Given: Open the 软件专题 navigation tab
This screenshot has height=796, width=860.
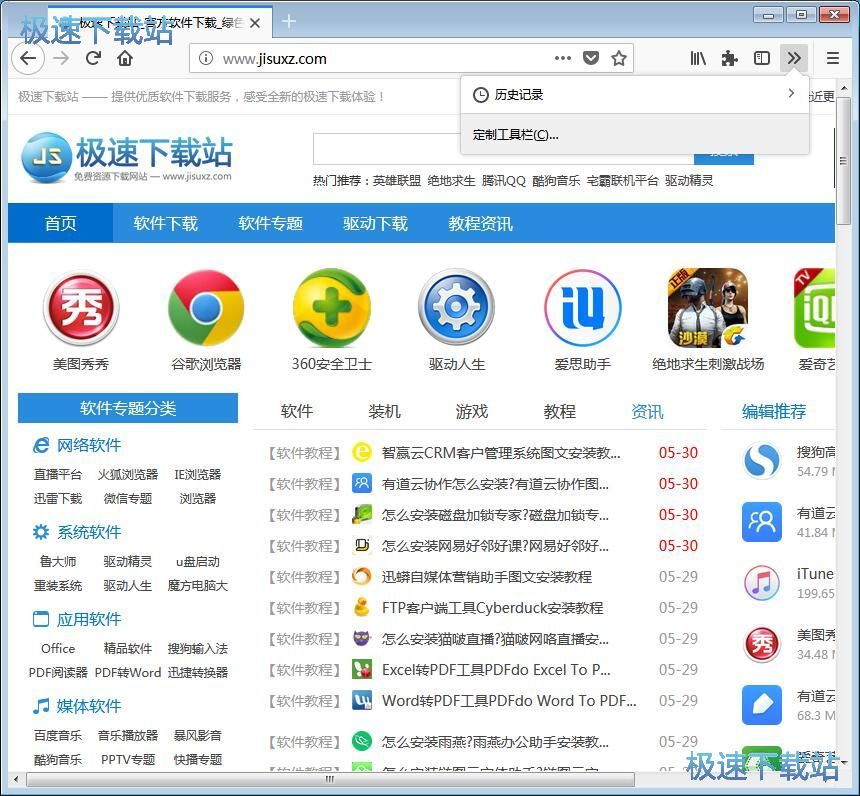Looking at the screenshot, I should pos(270,223).
